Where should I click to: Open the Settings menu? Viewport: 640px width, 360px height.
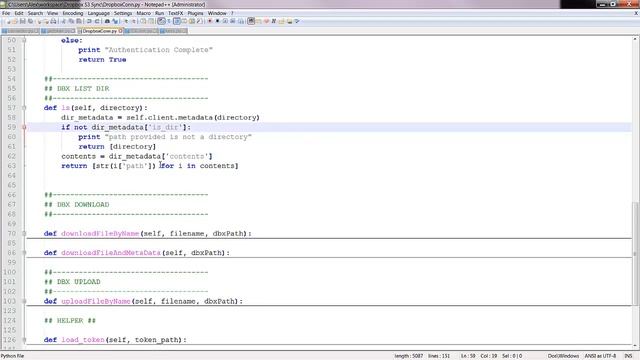(123, 13)
